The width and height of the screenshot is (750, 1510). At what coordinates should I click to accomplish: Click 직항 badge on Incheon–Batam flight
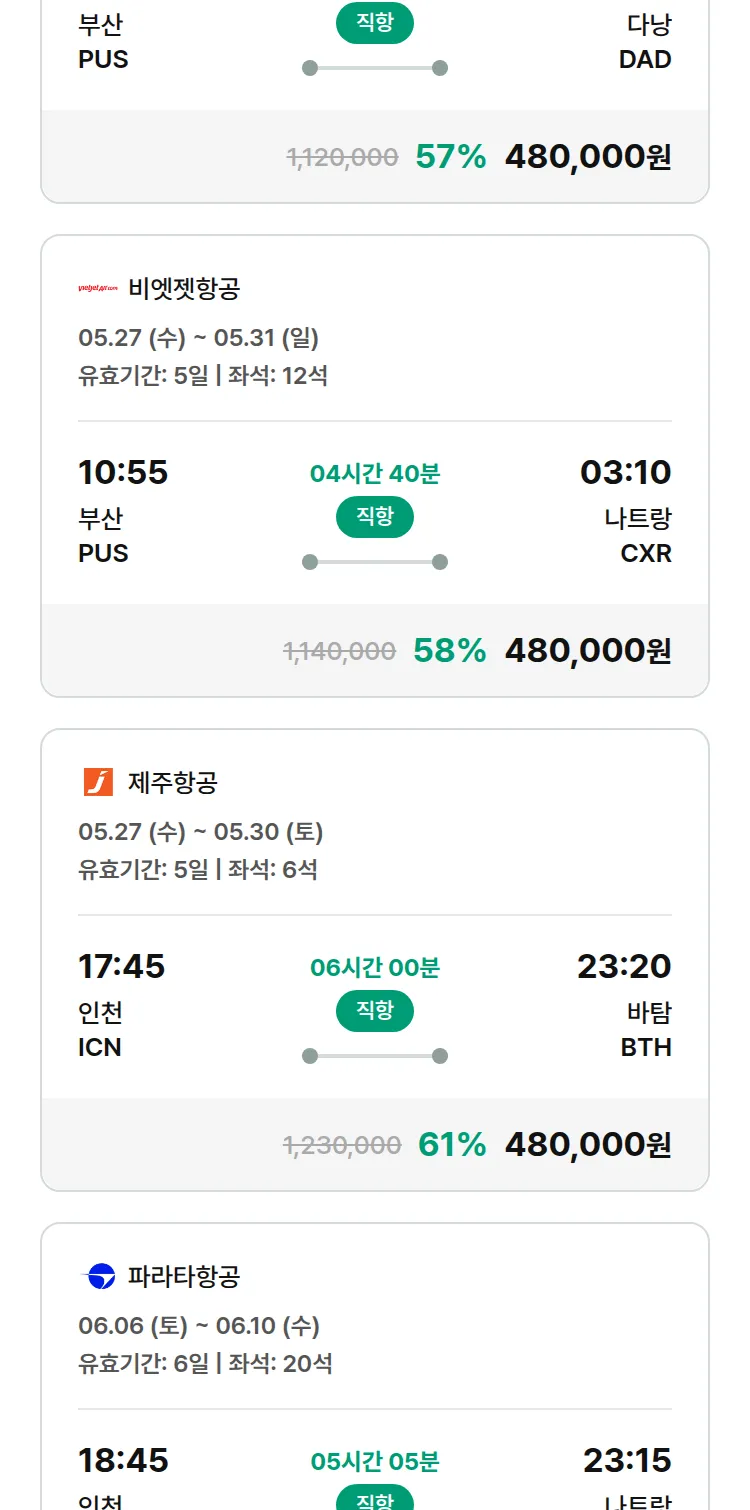coord(375,1011)
